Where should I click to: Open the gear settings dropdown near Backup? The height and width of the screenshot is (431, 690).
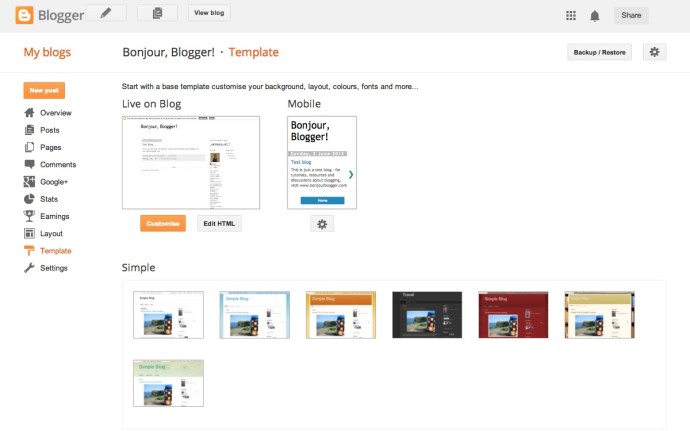(x=654, y=52)
